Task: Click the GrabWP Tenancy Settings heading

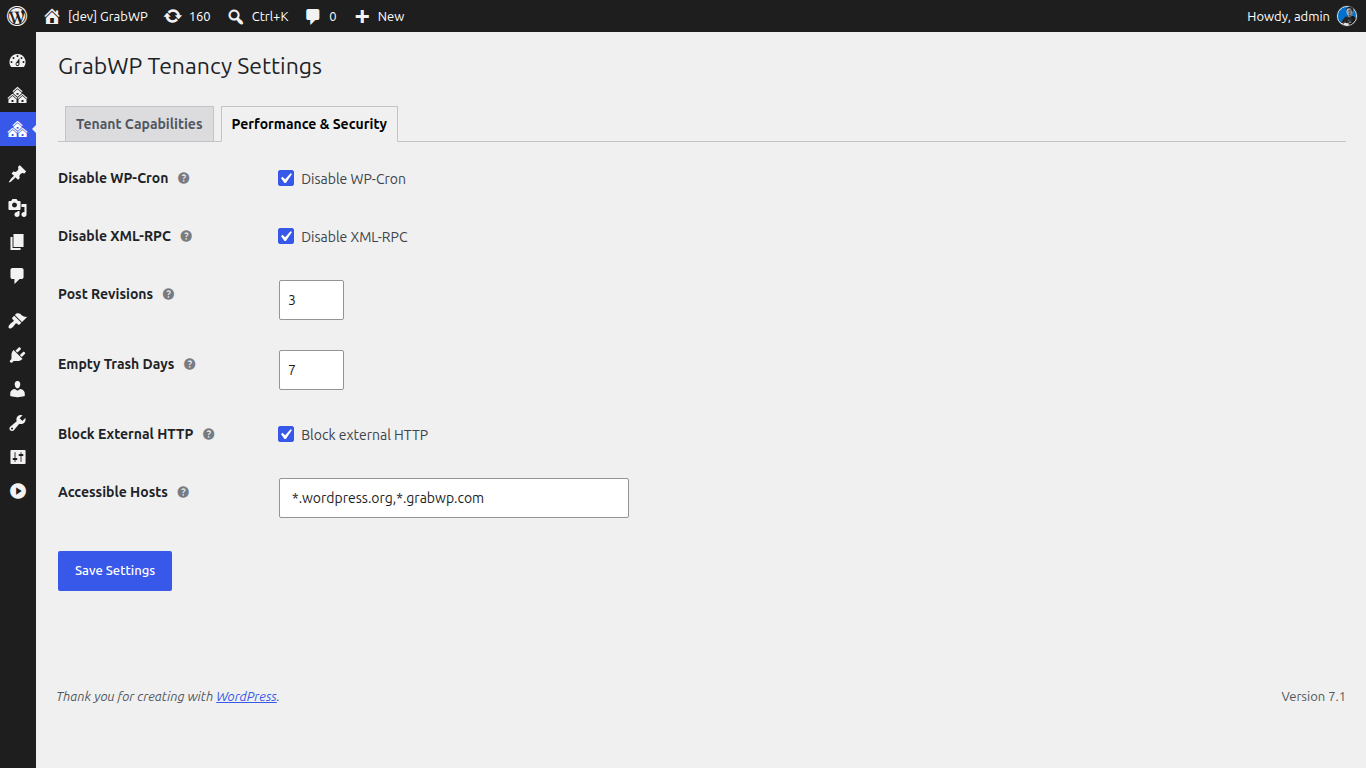Action: pyautogui.click(x=190, y=66)
